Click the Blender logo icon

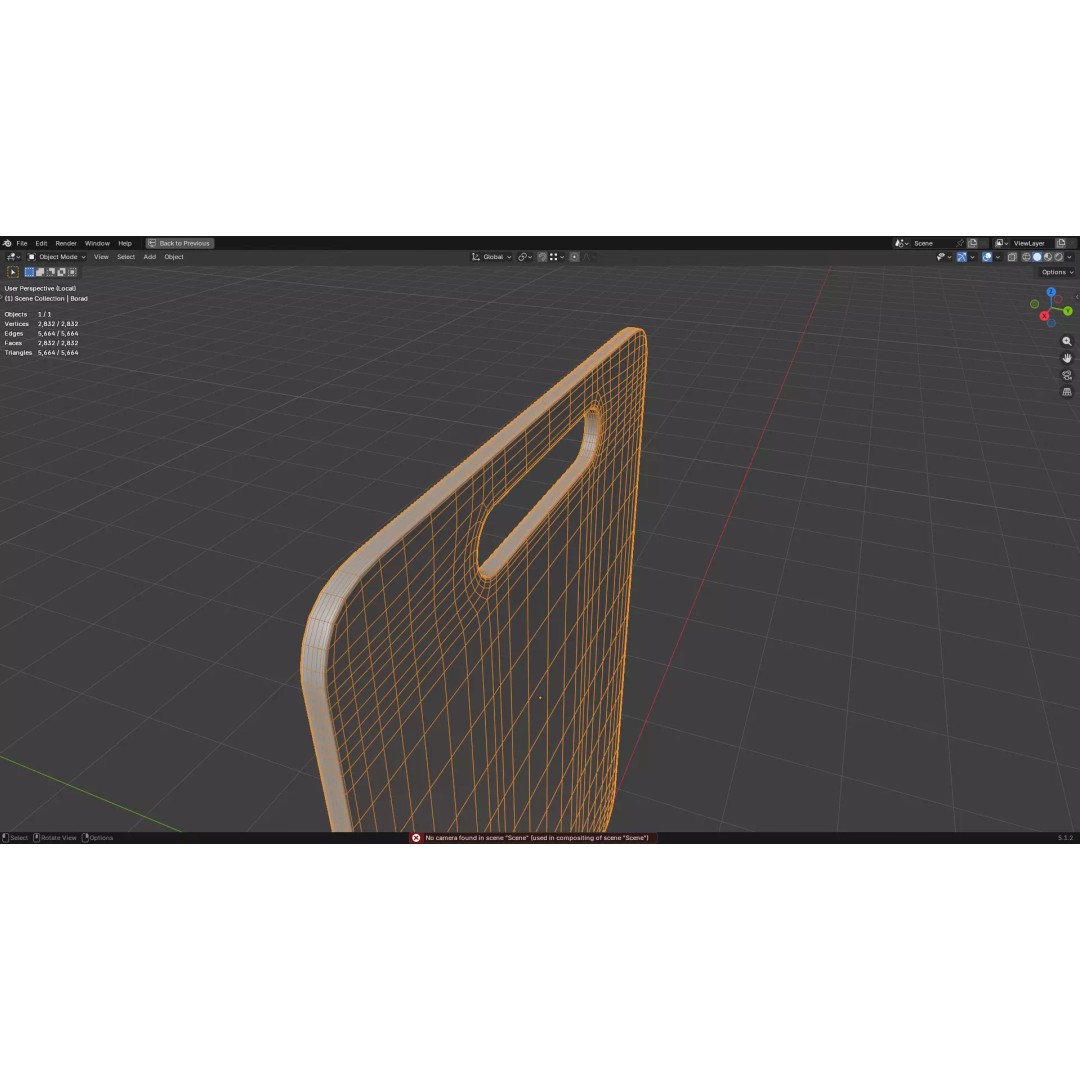[x=7, y=243]
